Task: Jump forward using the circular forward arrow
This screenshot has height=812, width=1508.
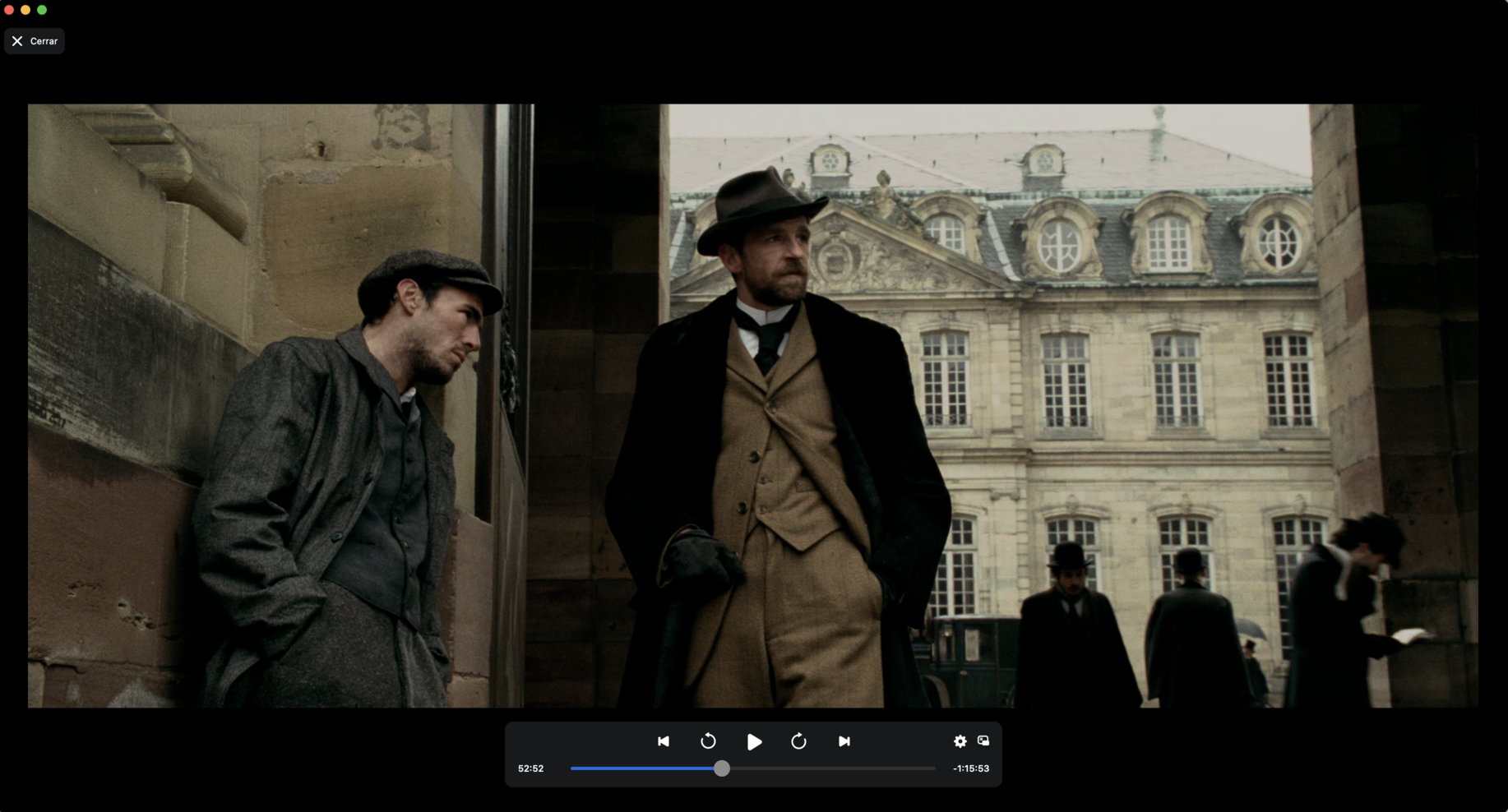Action: [x=798, y=741]
